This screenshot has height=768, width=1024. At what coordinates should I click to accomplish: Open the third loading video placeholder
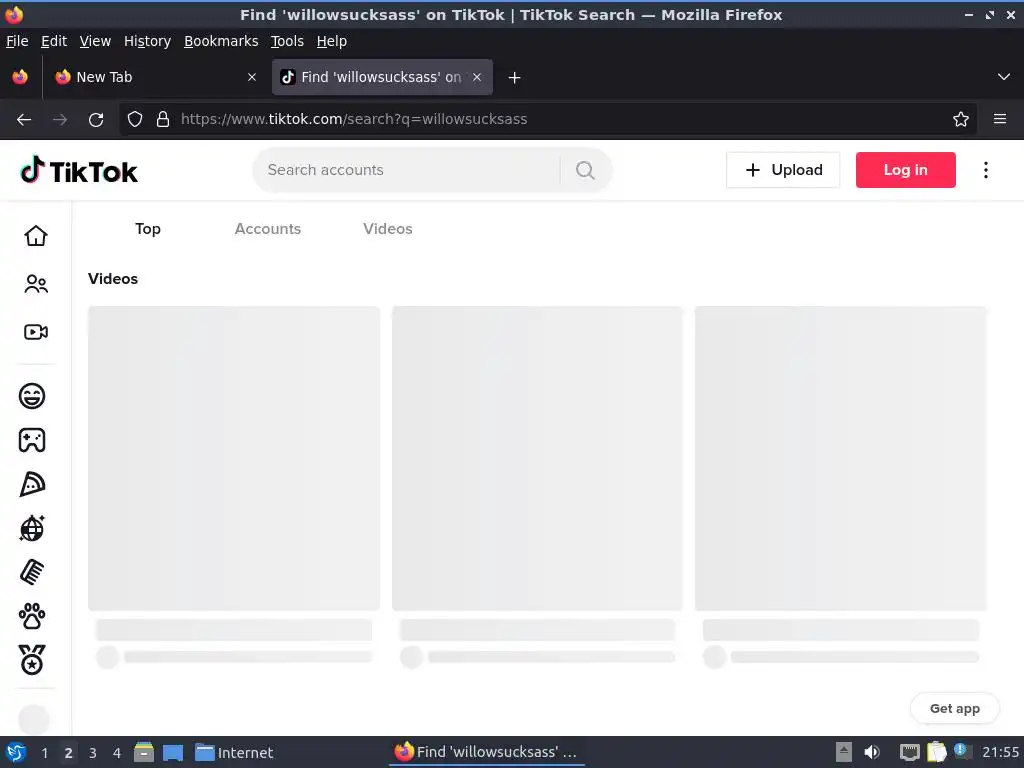pos(840,458)
